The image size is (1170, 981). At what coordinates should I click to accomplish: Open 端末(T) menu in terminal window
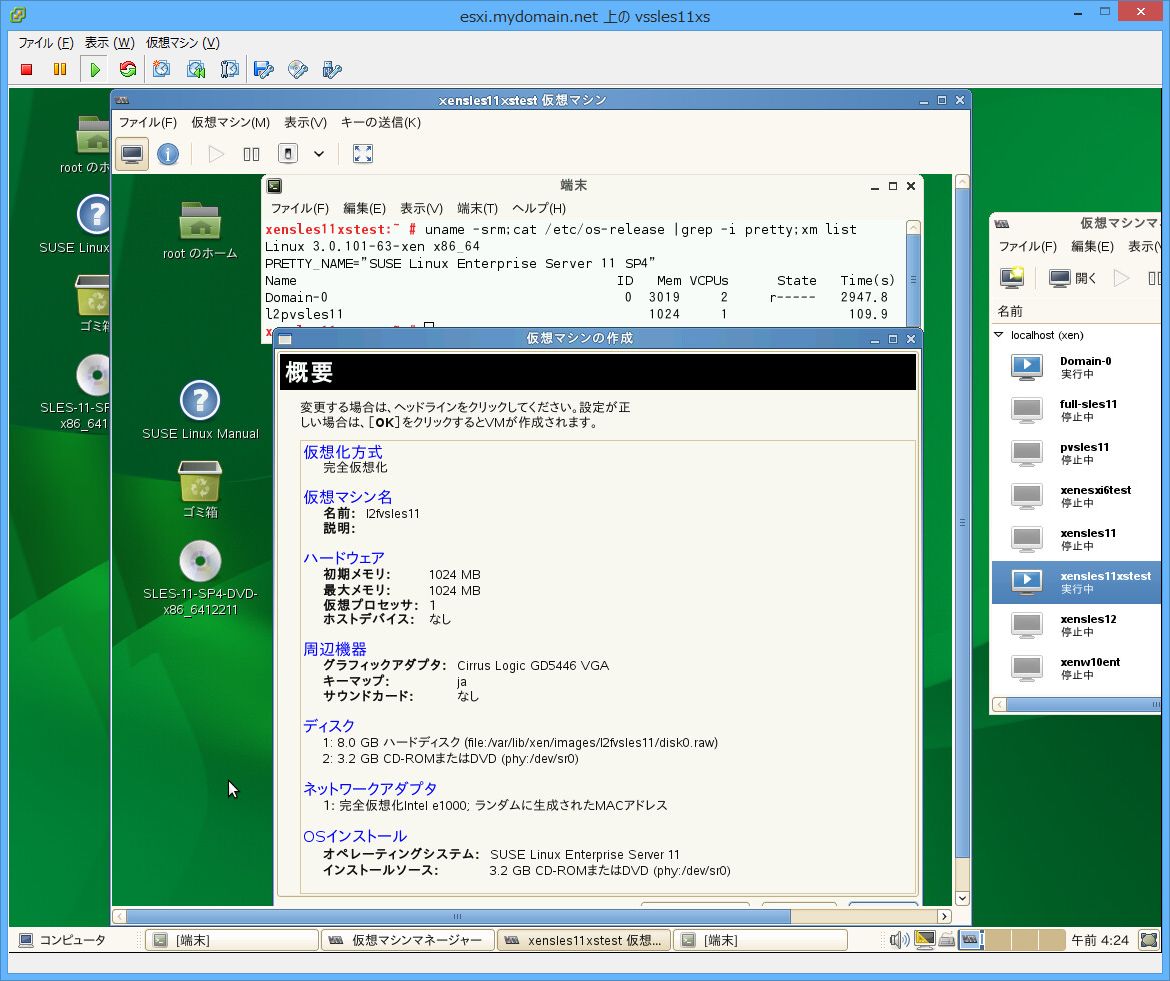point(478,208)
